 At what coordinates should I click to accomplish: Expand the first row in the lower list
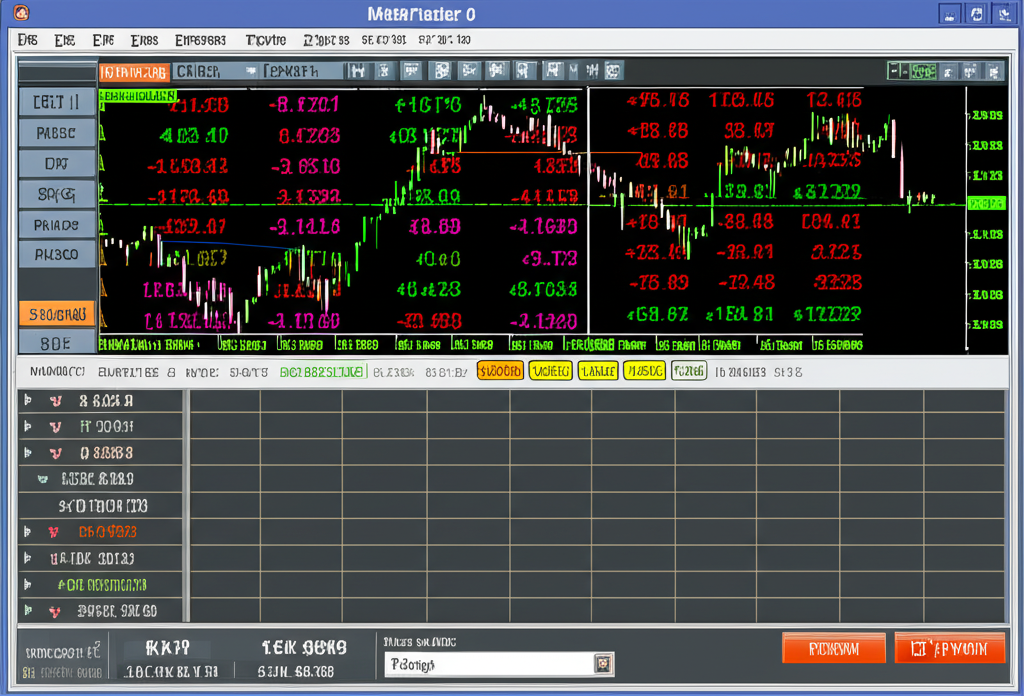[x=28, y=401]
